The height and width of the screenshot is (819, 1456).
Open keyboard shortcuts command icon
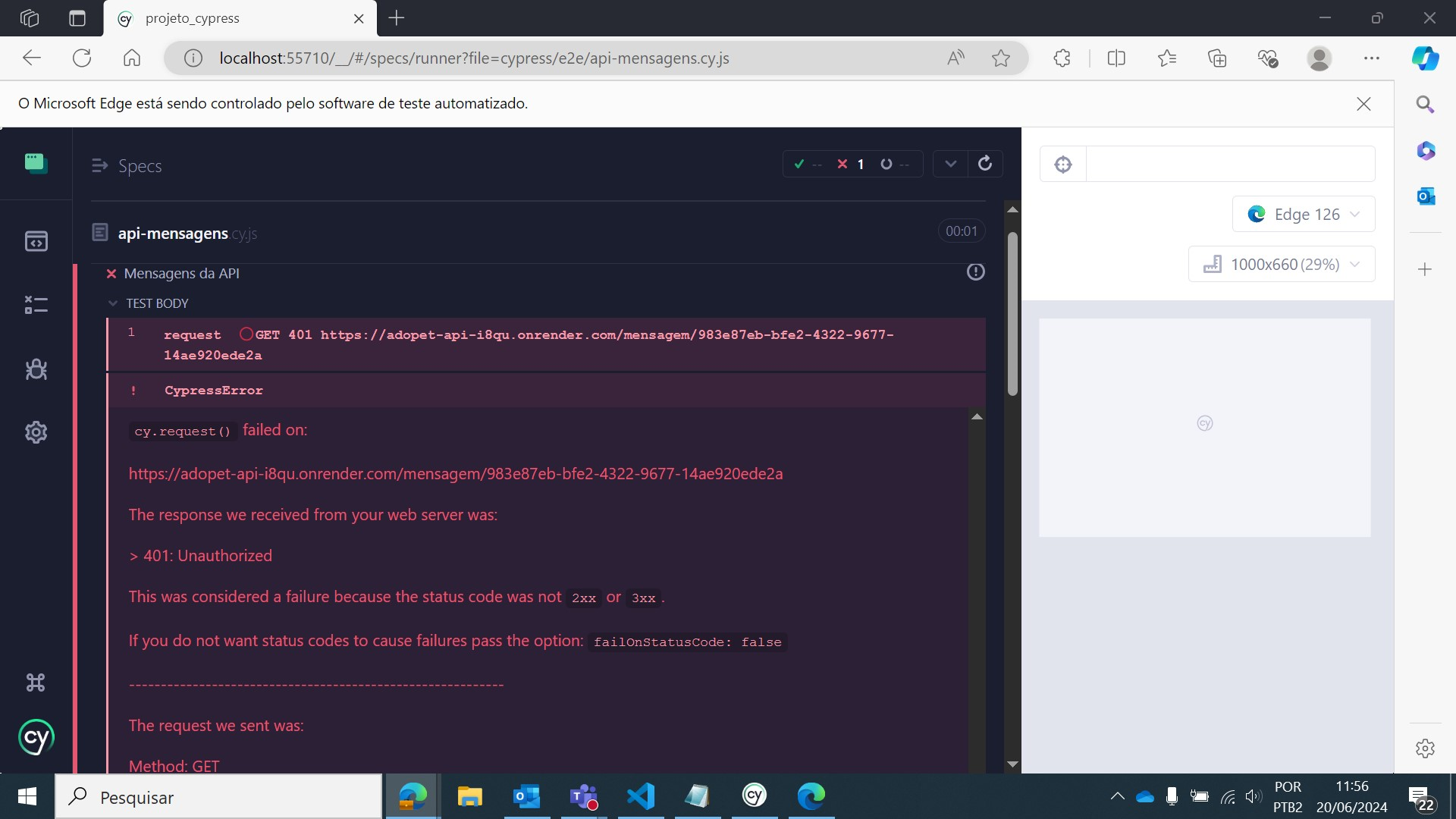(x=36, y=682)
